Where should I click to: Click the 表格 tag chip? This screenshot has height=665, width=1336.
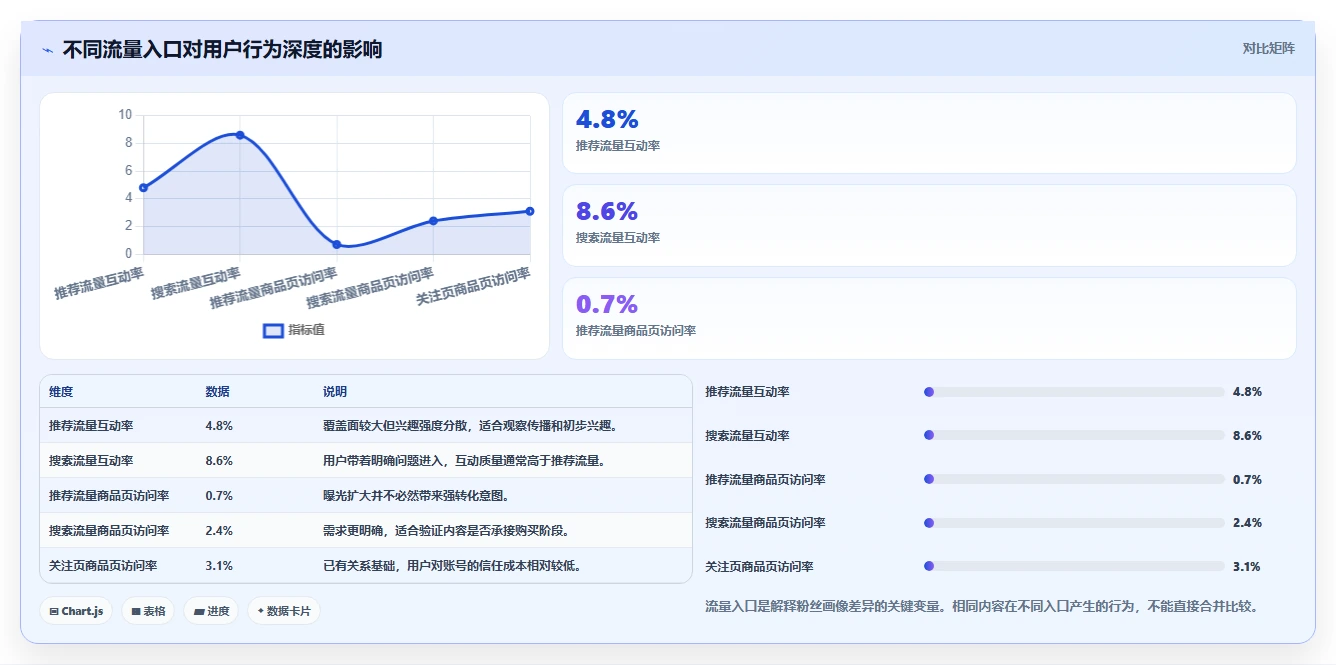tap(148, 611)
